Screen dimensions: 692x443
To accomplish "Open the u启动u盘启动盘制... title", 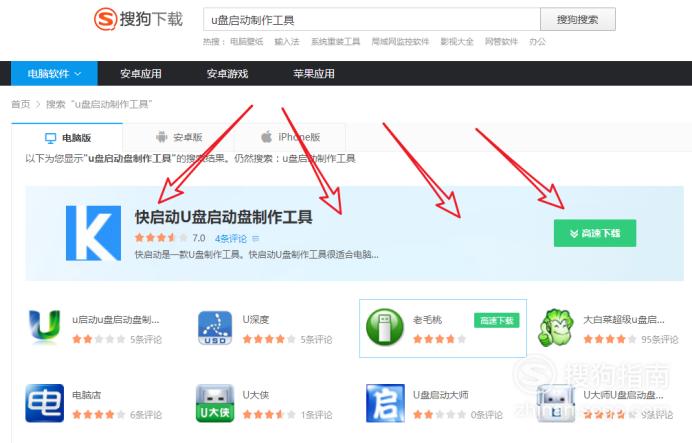I will pos(116,319).
